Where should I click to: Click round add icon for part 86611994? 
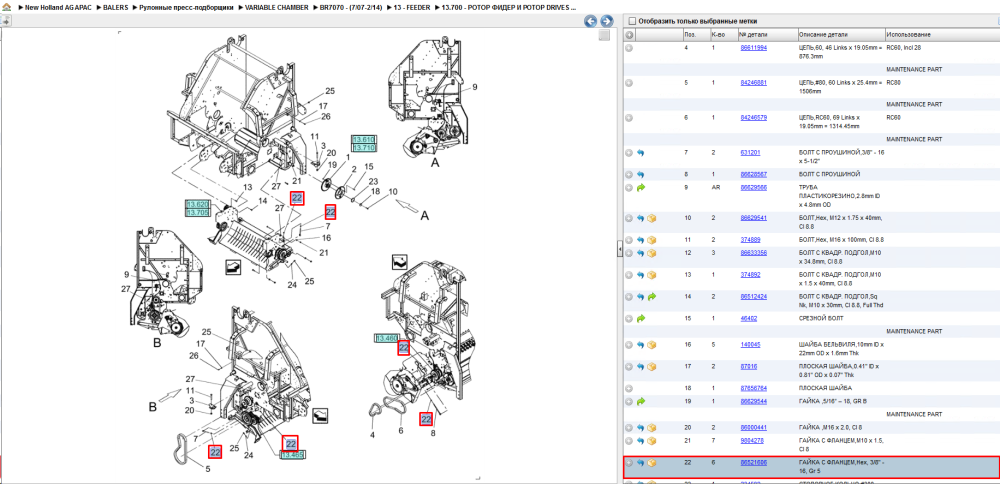point(629,48)
